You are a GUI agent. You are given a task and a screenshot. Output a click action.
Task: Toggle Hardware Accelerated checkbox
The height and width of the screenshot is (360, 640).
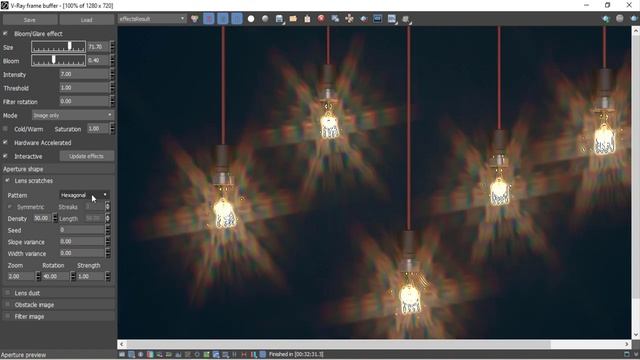(x=5, y=142)
